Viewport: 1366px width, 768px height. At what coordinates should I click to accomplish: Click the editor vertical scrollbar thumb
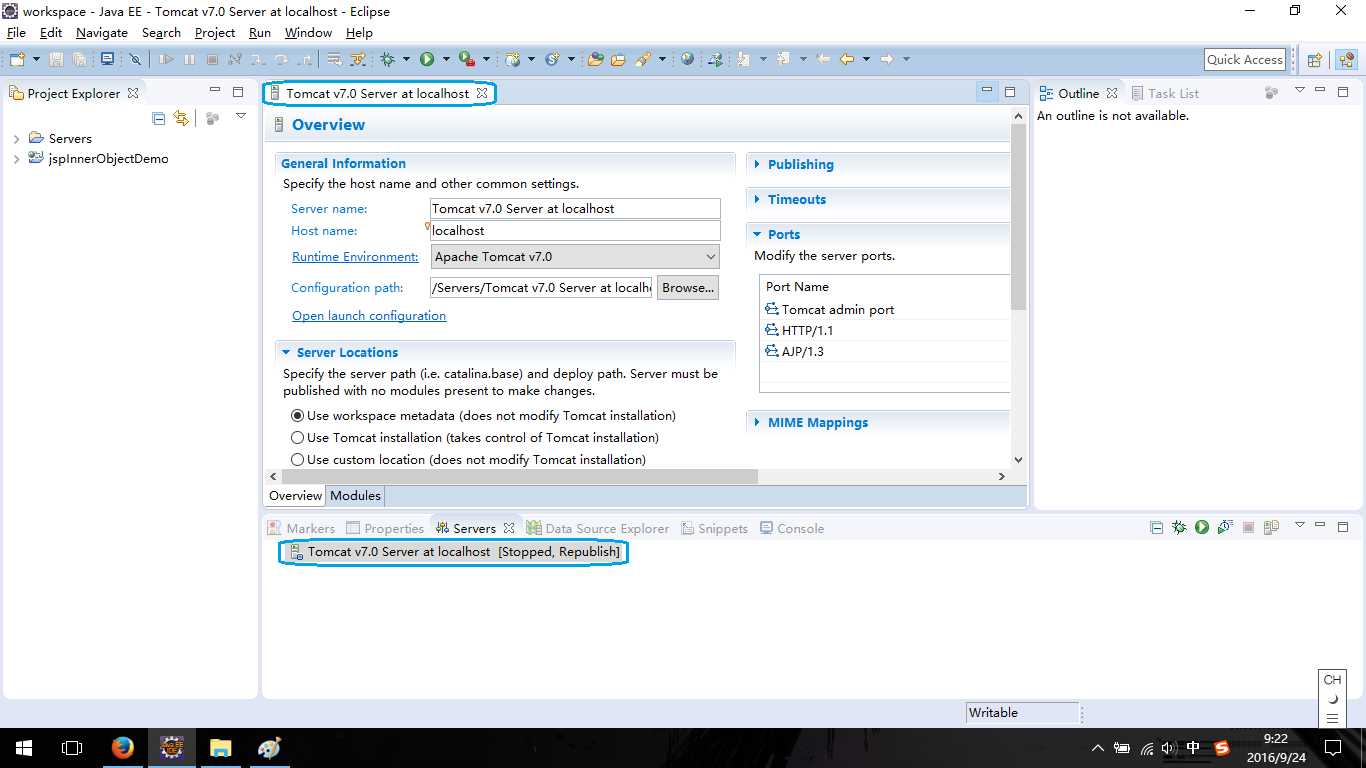click(x=1018, y=216)
